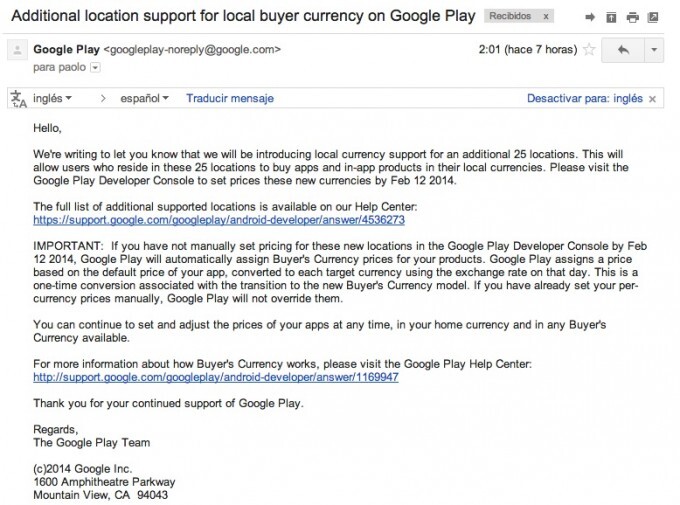Open the target language 'español' dropdown
Image resolution: width=680 pixels, height=505 pixels.
[x=144, y=99]
